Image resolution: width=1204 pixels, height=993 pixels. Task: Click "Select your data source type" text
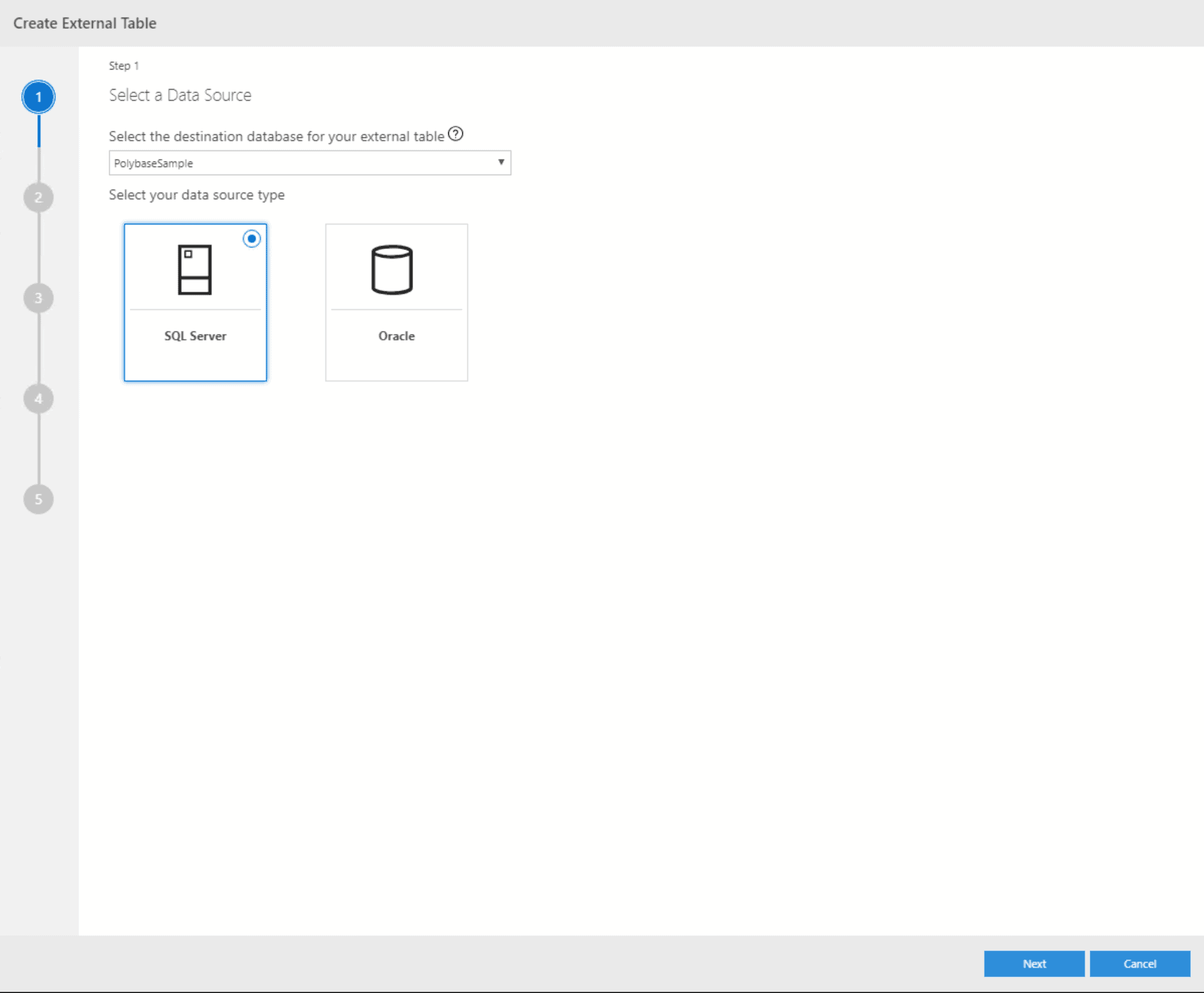[197, 195]
